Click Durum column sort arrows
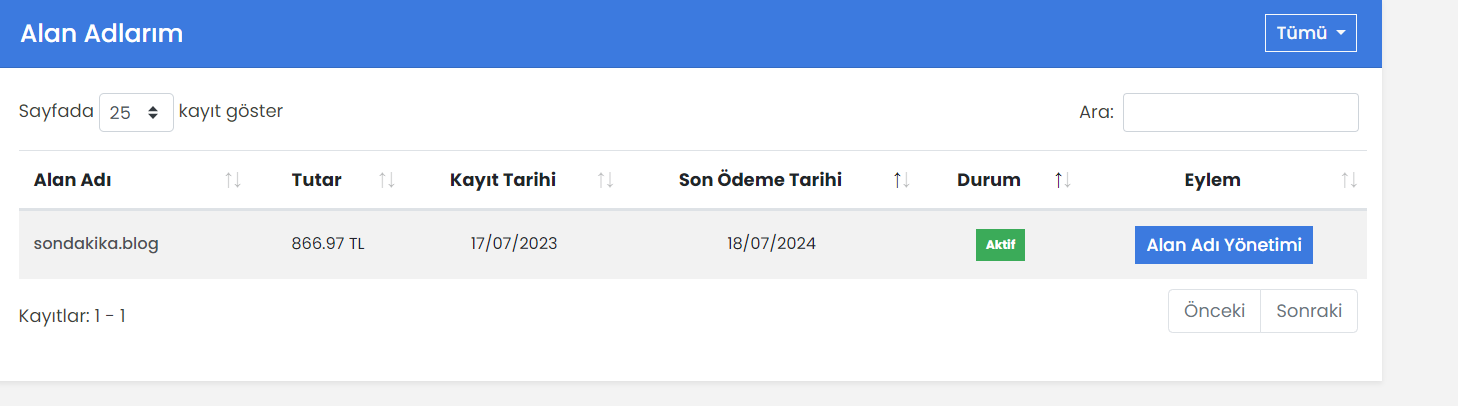The image size is (1458, 406). (1063, 180)
